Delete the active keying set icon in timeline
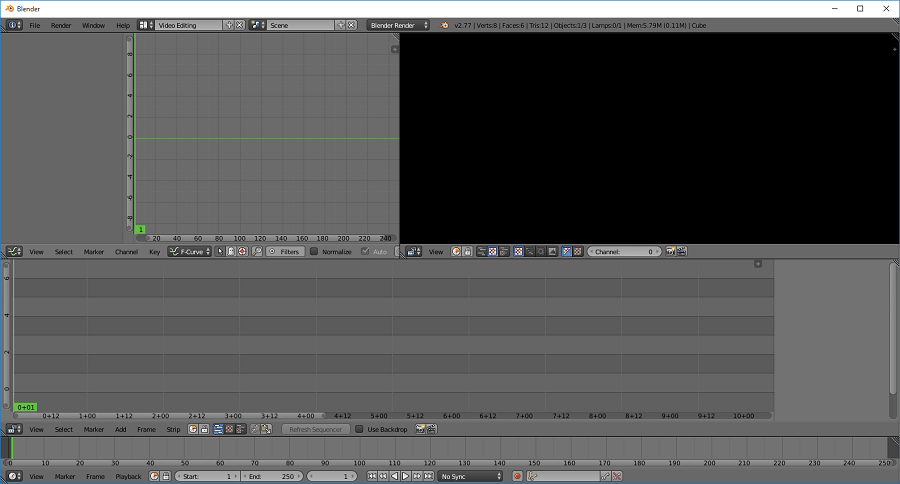This screenshot has height=484, width=900. pyautogui.click(x=617, y=476)
